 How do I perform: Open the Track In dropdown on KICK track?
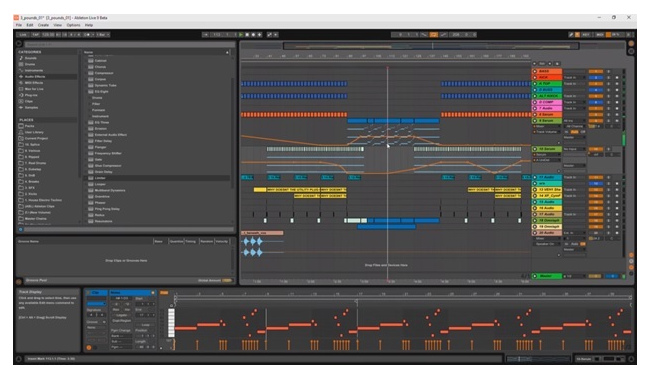[x=574, y=77]
